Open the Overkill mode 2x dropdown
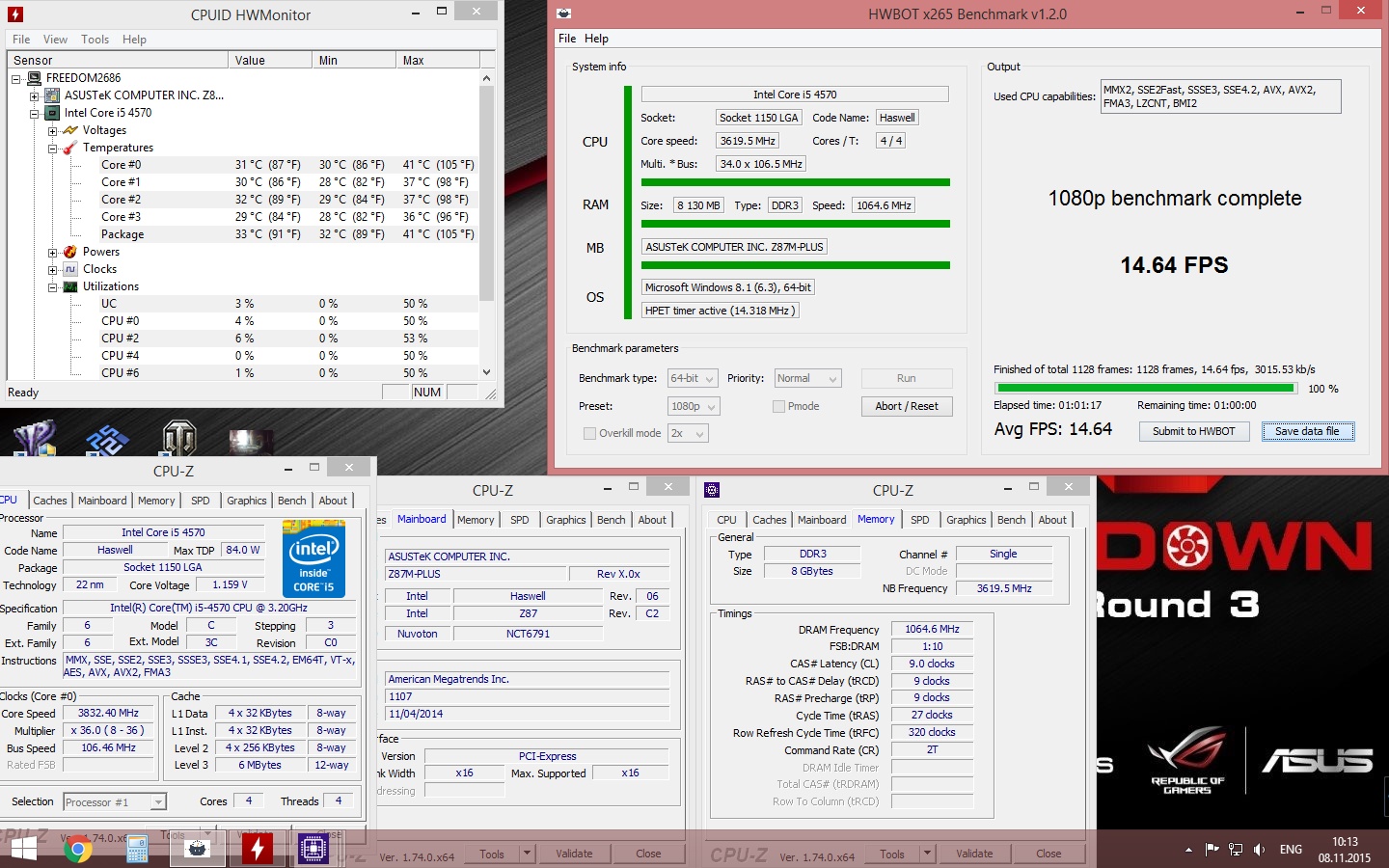Screen dimensions: 1389x868 (688, 433)
